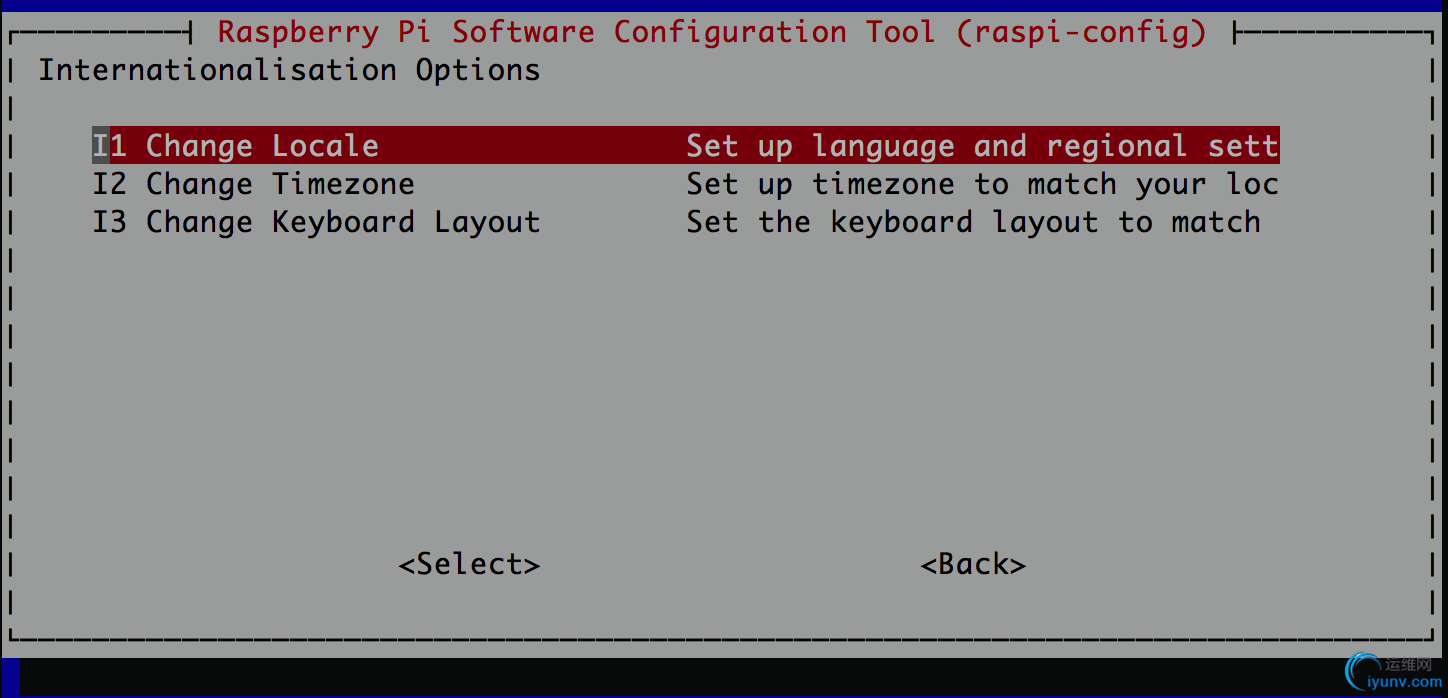Click the description 'Set up language and regional sett'

tap(983, 146)
